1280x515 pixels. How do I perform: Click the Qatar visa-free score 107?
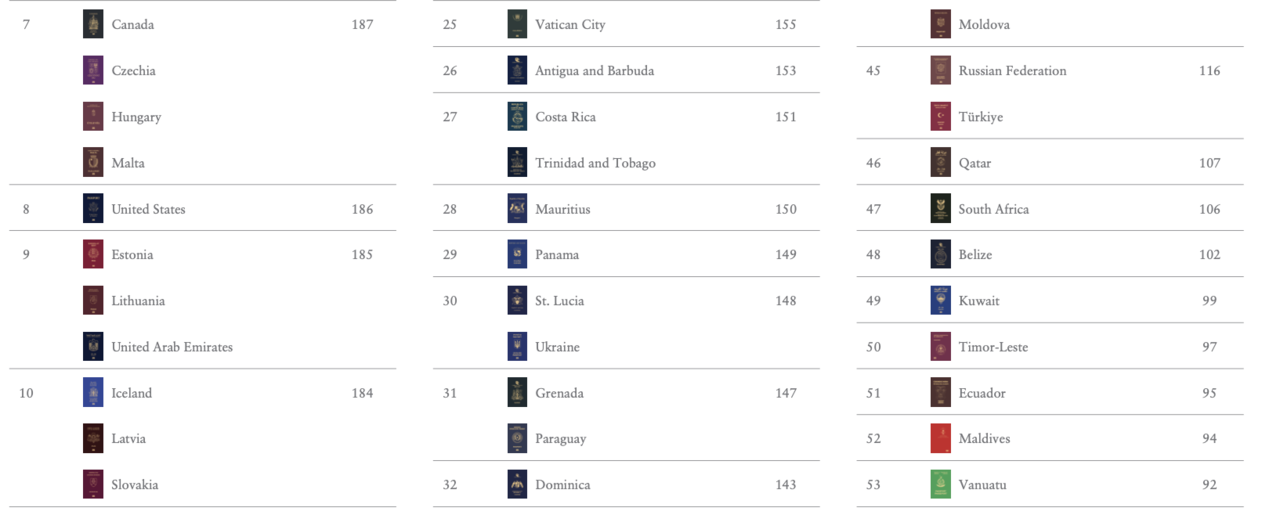1209,163
